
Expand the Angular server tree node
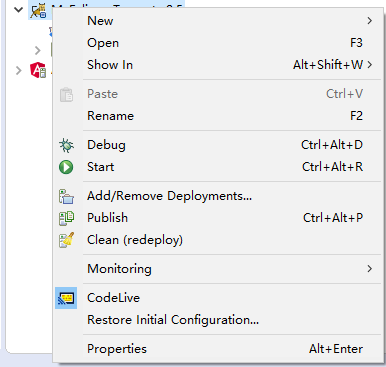[x=19, y=70]
